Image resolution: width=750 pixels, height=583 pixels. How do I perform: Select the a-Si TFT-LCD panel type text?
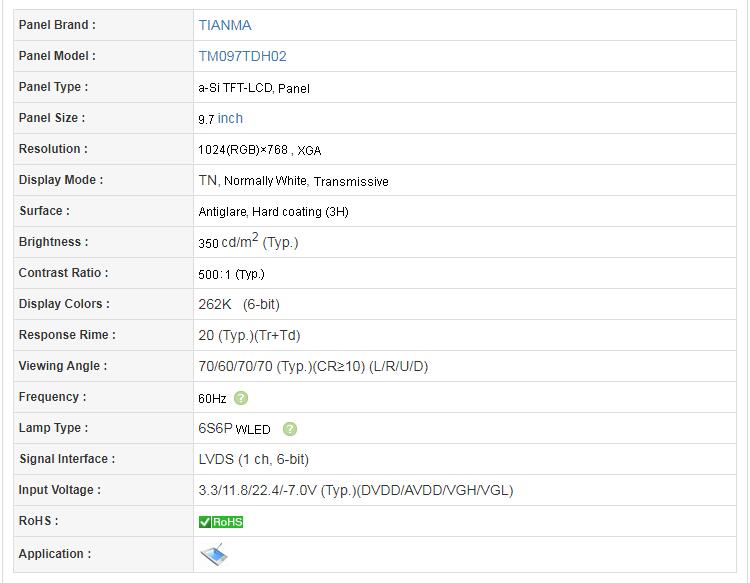(x=236, y=88)
